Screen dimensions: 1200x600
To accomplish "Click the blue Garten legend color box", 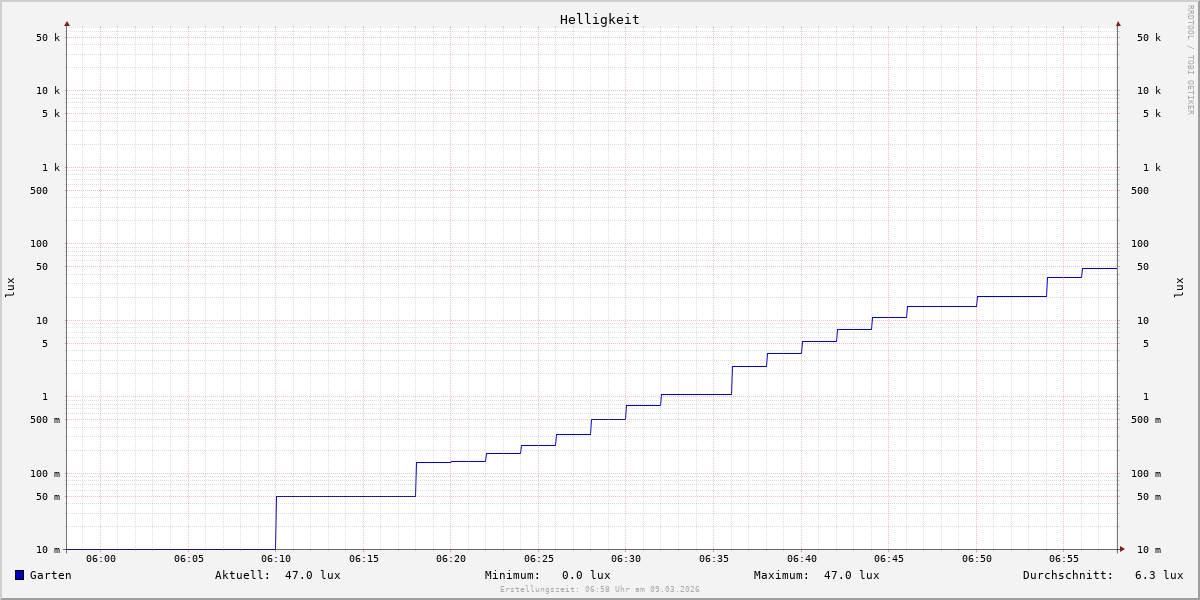I will click(19, 575).
